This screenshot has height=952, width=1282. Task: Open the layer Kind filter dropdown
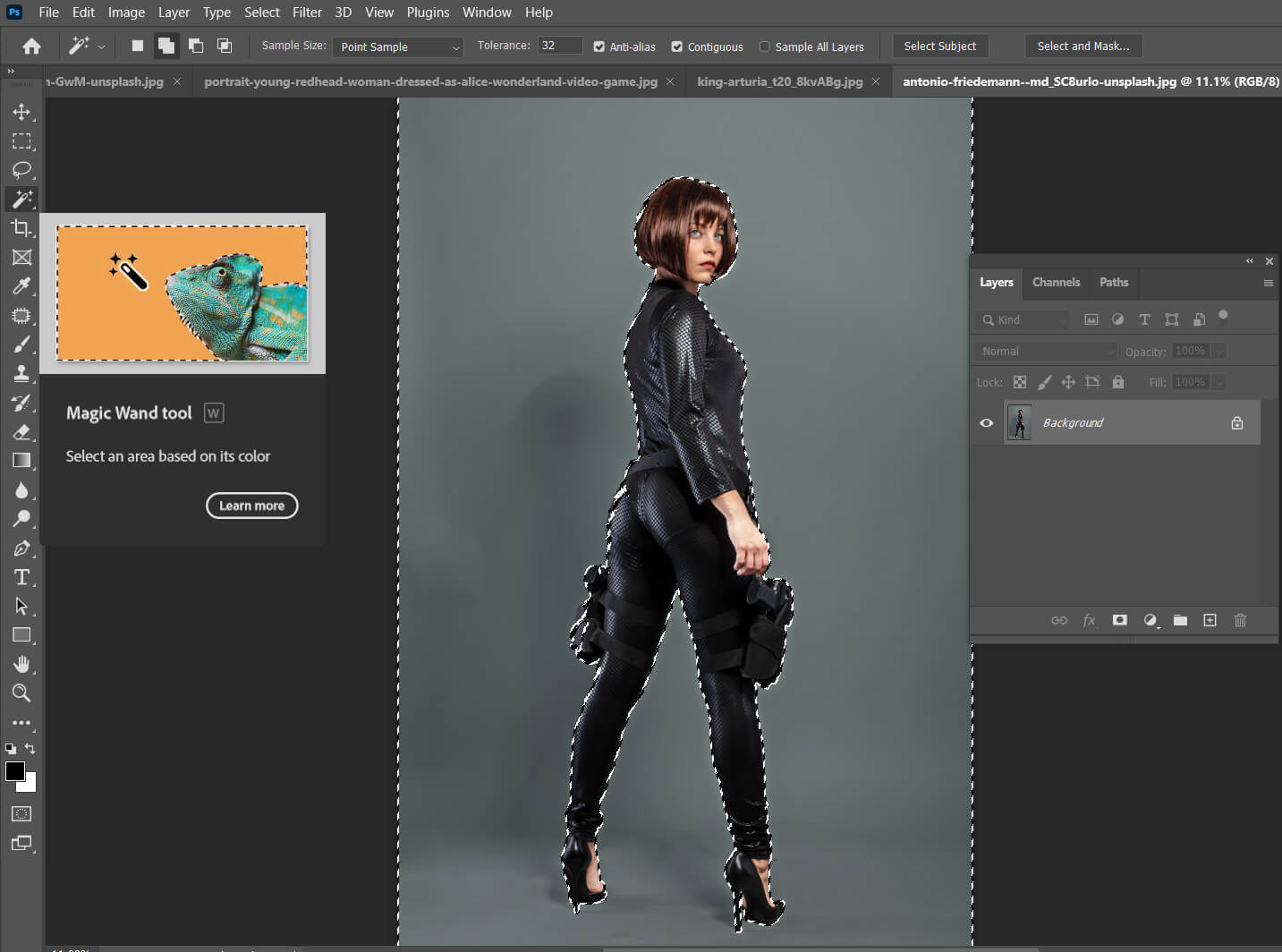point(1023,320)
